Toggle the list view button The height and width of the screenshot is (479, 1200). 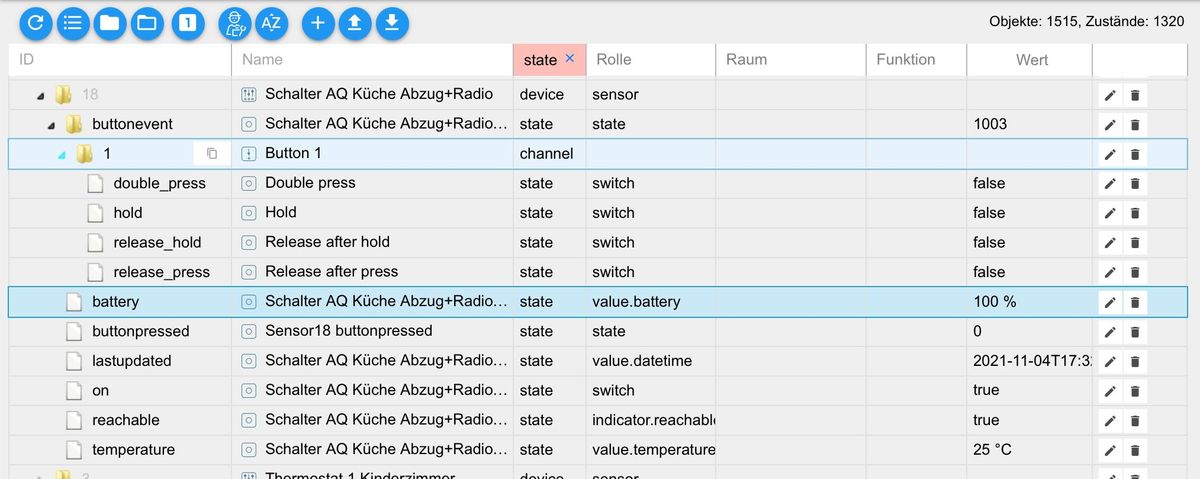(73, 23)
